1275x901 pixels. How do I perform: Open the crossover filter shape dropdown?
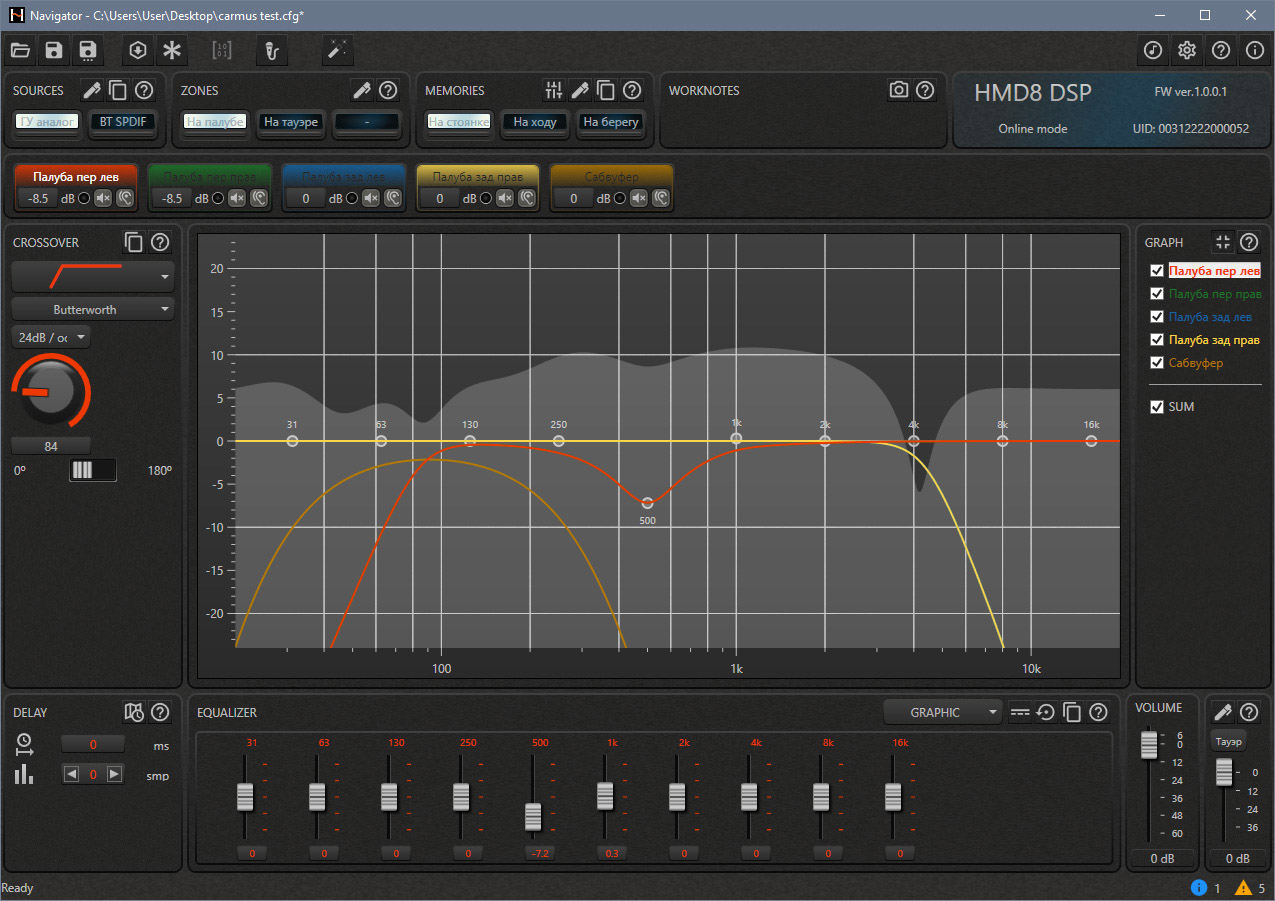point(93,276)
